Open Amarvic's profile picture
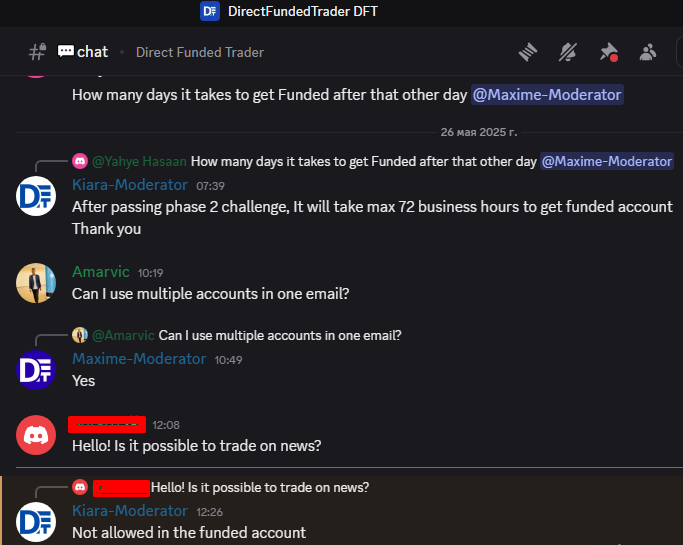Viewport: 683px width, 545px height. pyautogui.click(x=36, y=283)
